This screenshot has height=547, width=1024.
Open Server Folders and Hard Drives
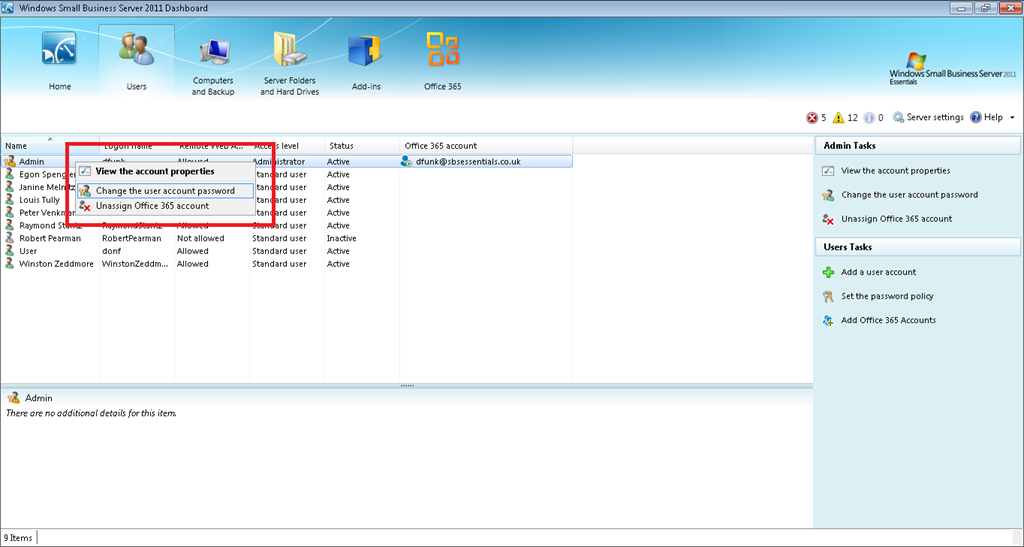[x=290, y=53]
